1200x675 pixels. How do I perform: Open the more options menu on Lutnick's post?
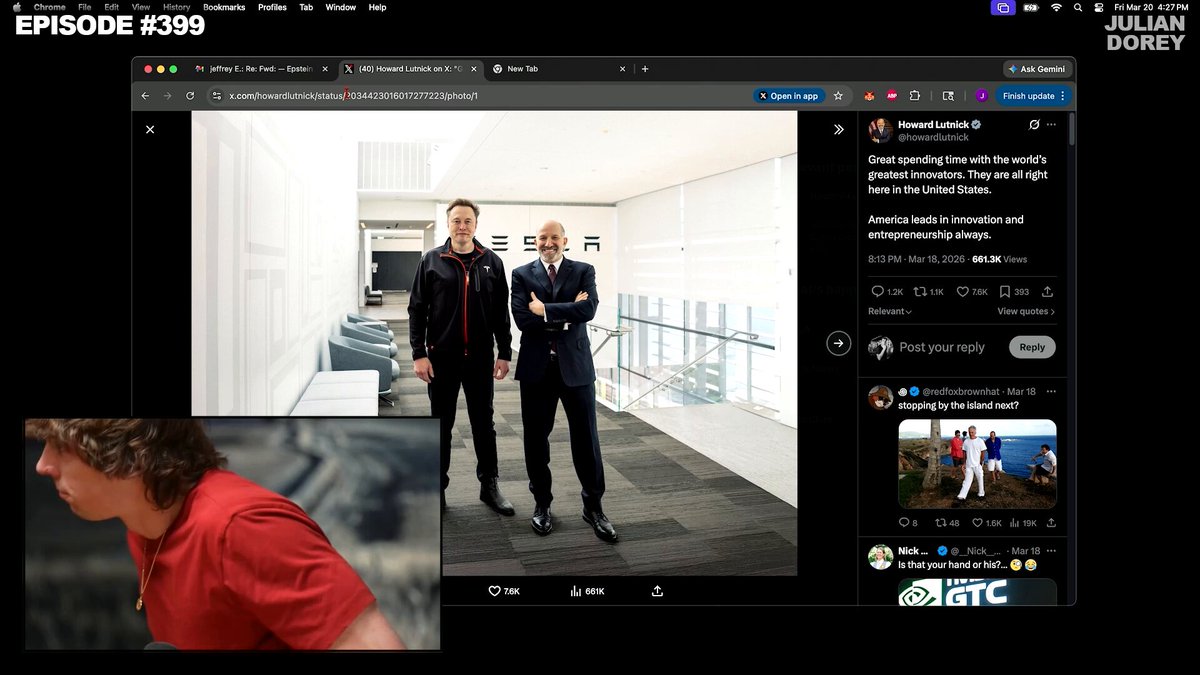(x=1051, y=125)
